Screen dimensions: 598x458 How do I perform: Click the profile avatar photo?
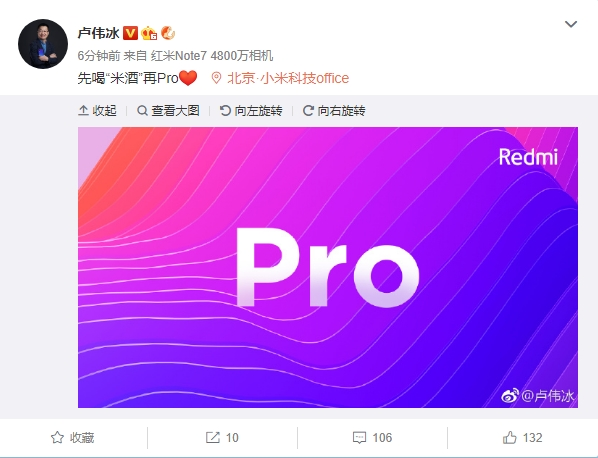click(x=43, y=44)
